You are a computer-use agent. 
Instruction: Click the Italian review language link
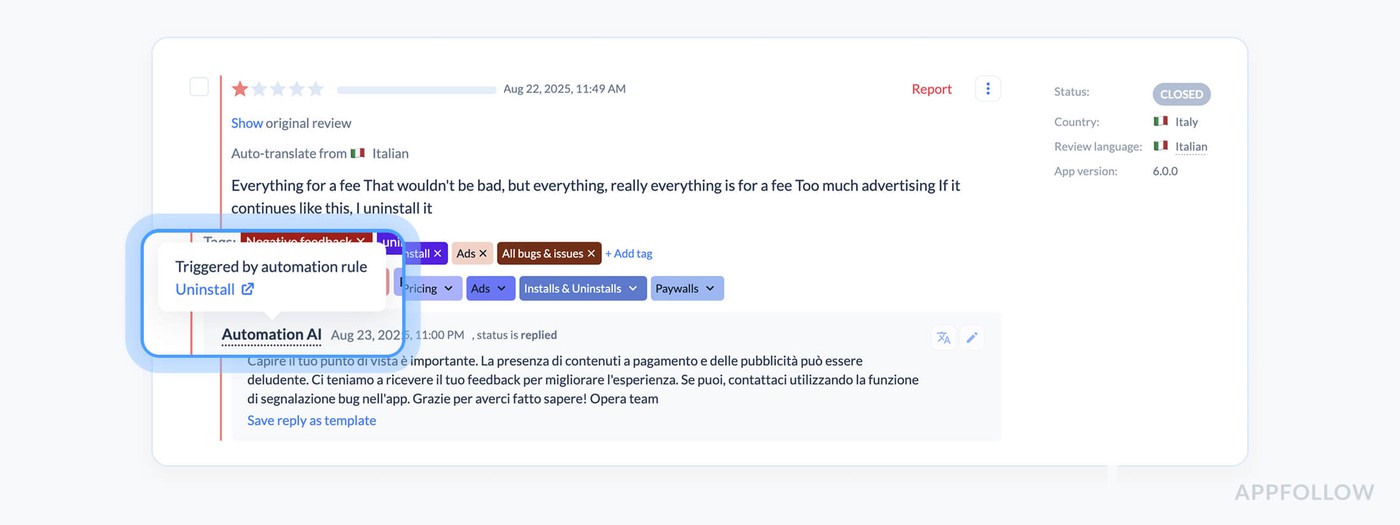tap(1191, 147)
